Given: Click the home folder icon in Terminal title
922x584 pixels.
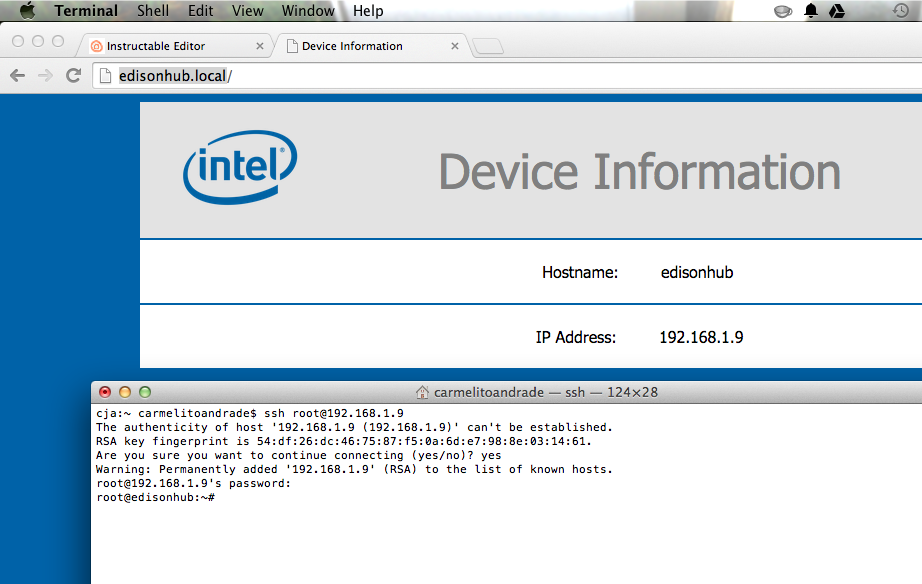Looking at the screenshot, I should (422, 392).
